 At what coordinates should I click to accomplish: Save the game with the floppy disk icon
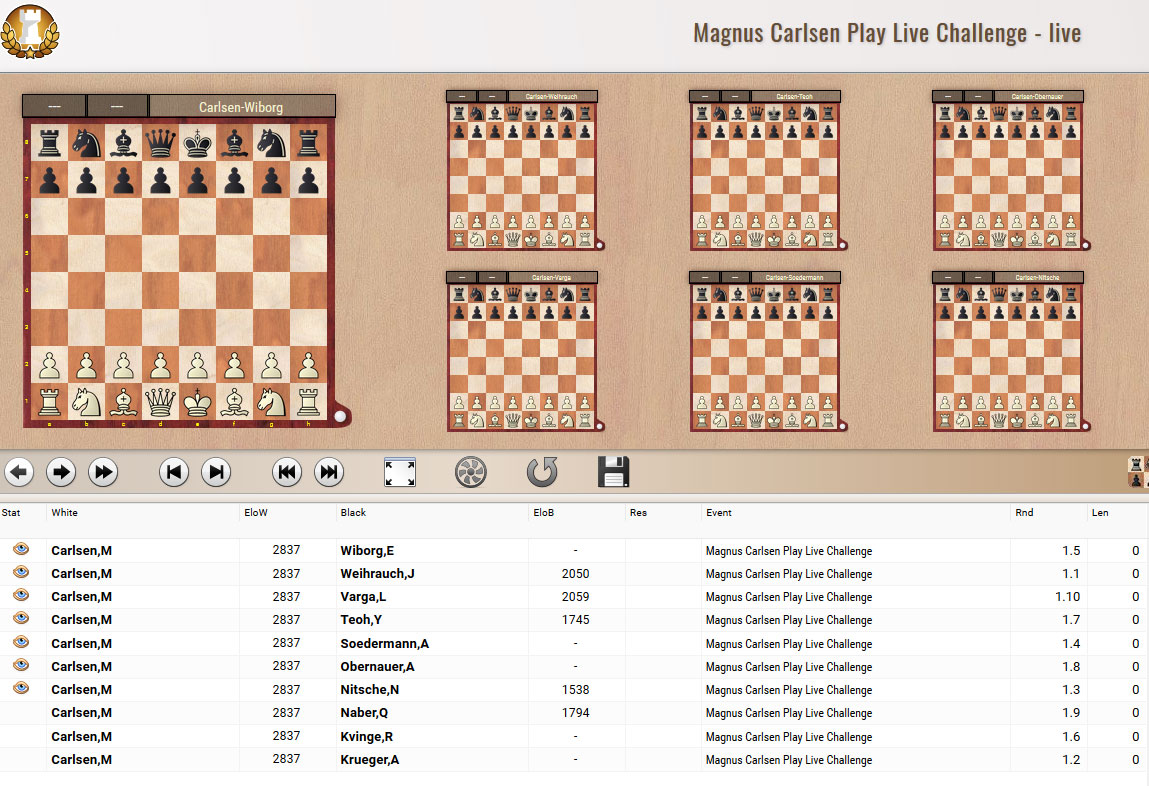(x=614, y=471)
